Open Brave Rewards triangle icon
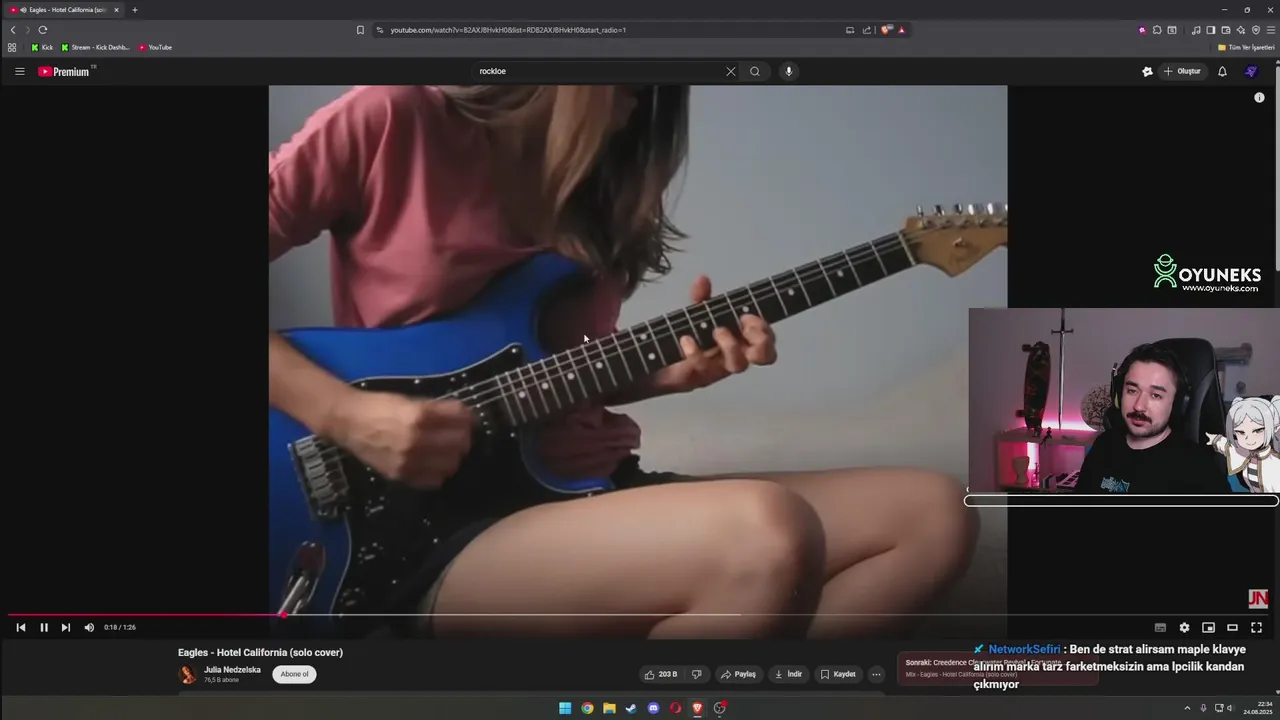The height and width of the screenshot is (720, 1280). (x=901, y=30)
